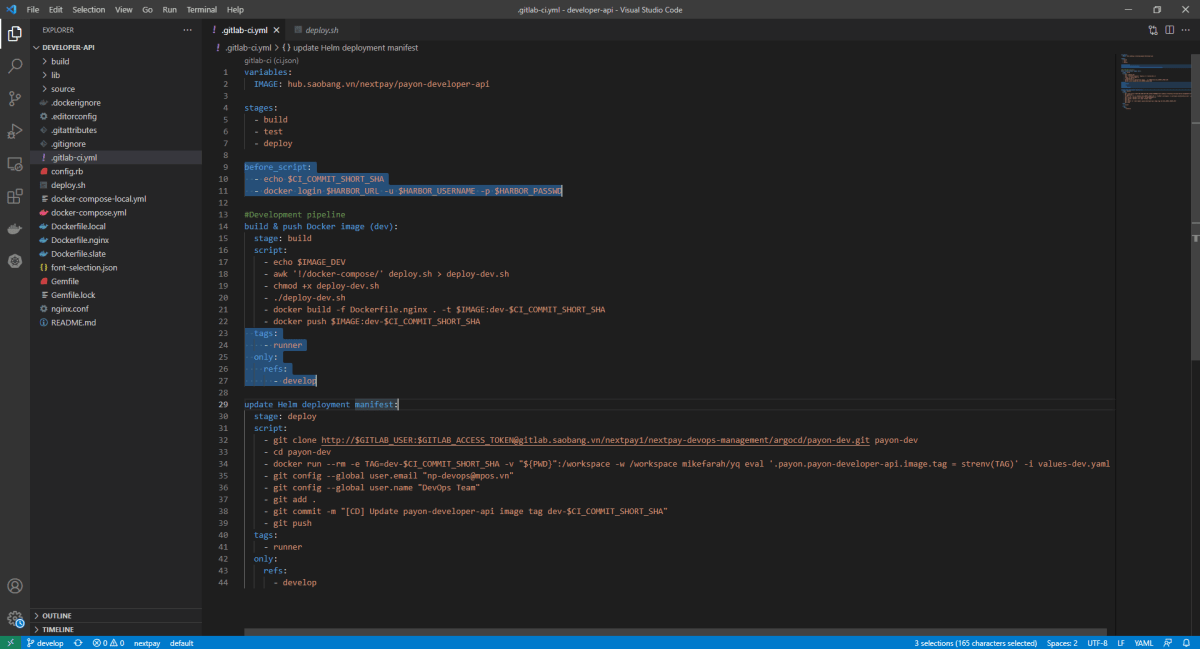Viewport: 1200px width, 649px height.
Task: Open the Run menu
Action: [x=169, y=9]
